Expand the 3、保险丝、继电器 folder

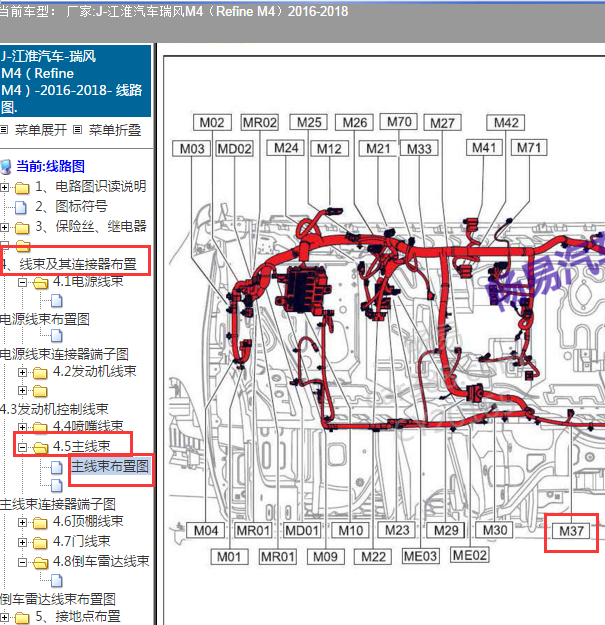pos(4,227)
